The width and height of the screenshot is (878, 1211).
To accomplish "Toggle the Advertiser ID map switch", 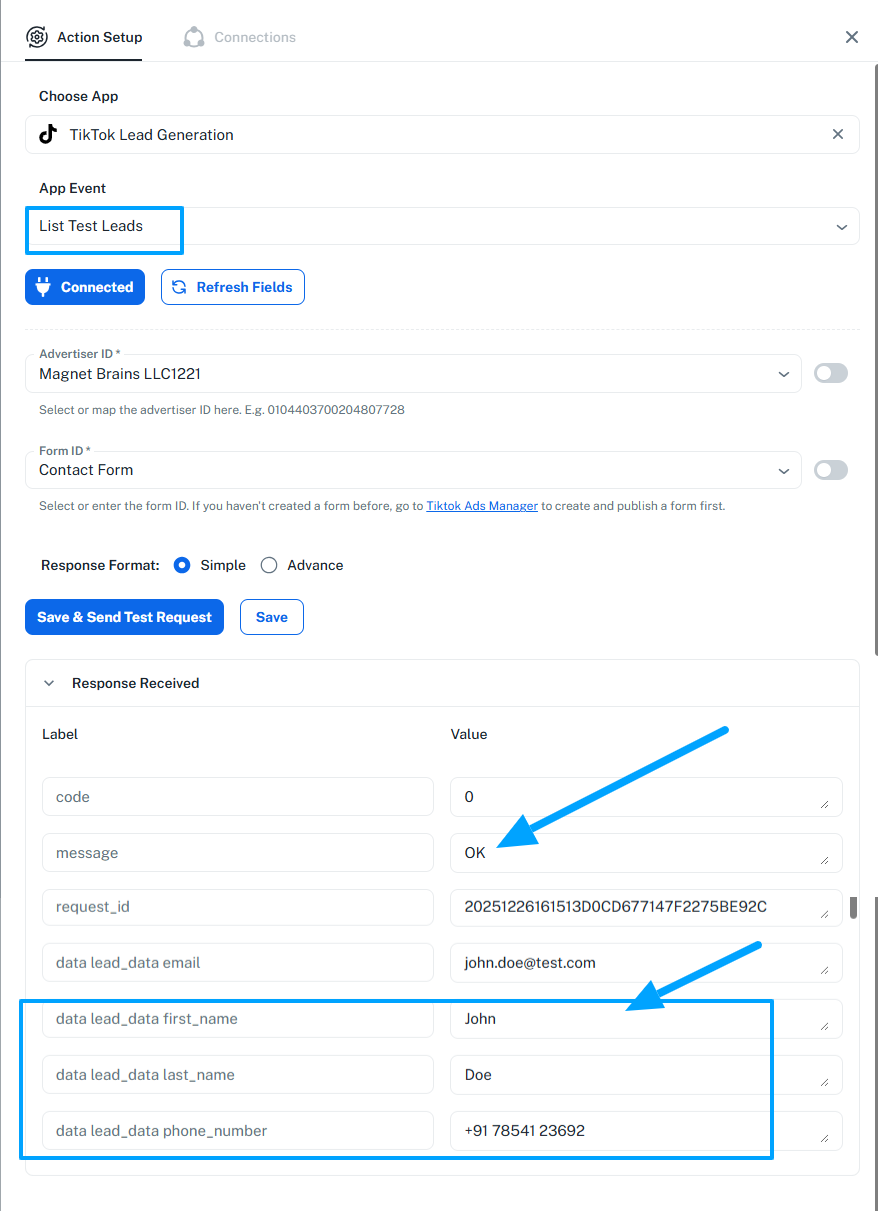I will pyautogui.click(x=831, y=373).
